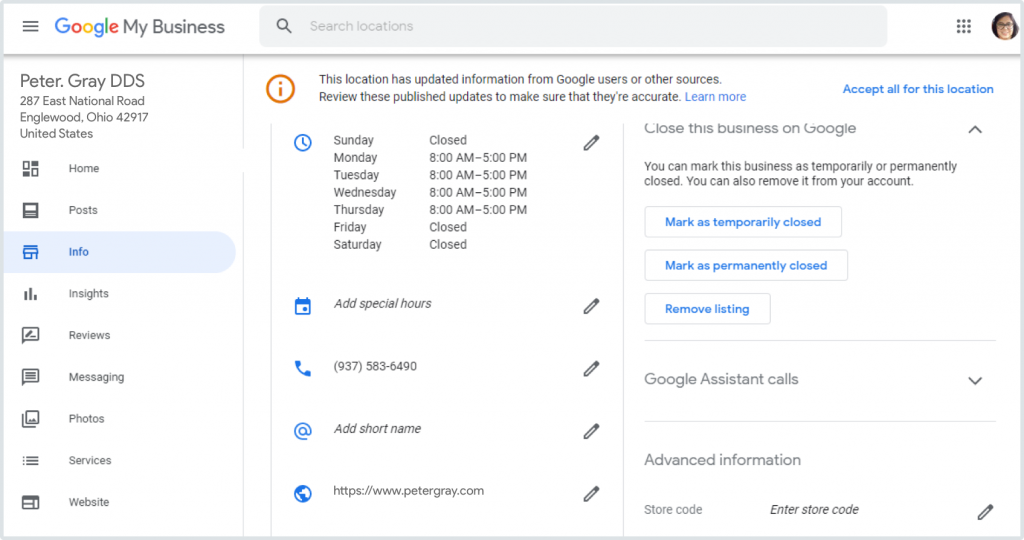The image size is (1024, 540).
Task: Collapse Close this business section
Action: pos(974,129)
